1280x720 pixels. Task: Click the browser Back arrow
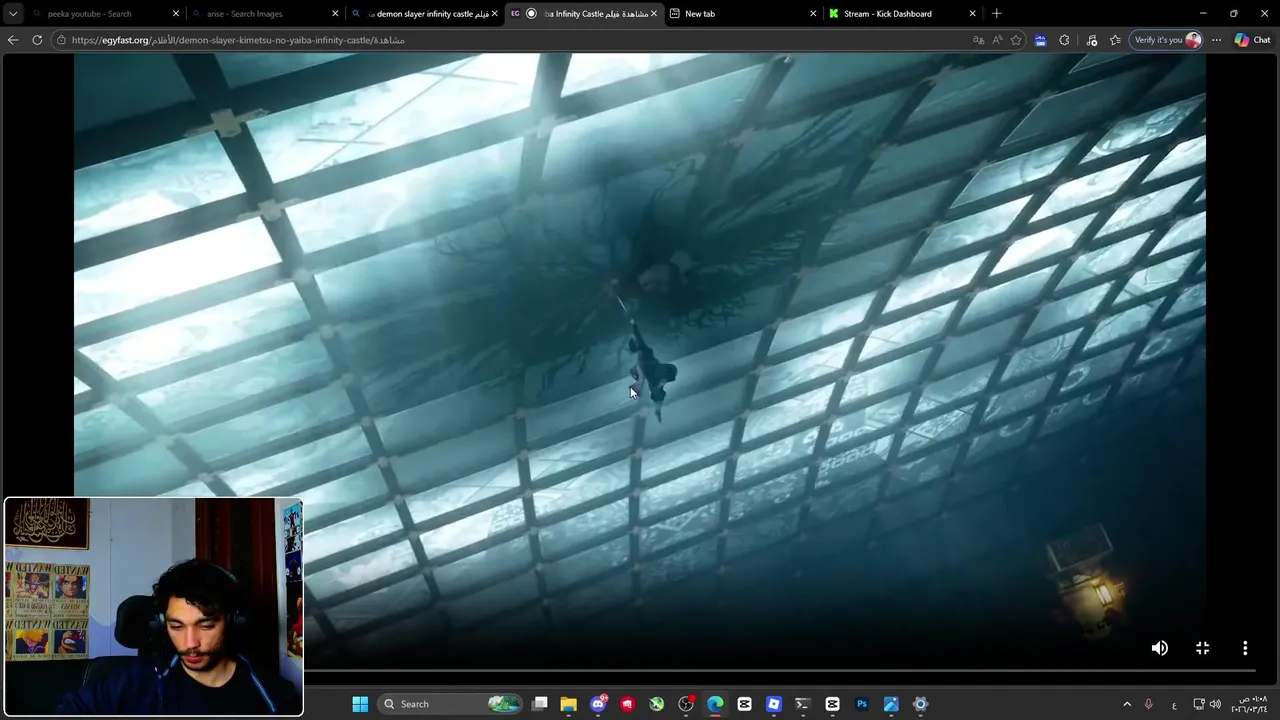[x=13, y=40]
